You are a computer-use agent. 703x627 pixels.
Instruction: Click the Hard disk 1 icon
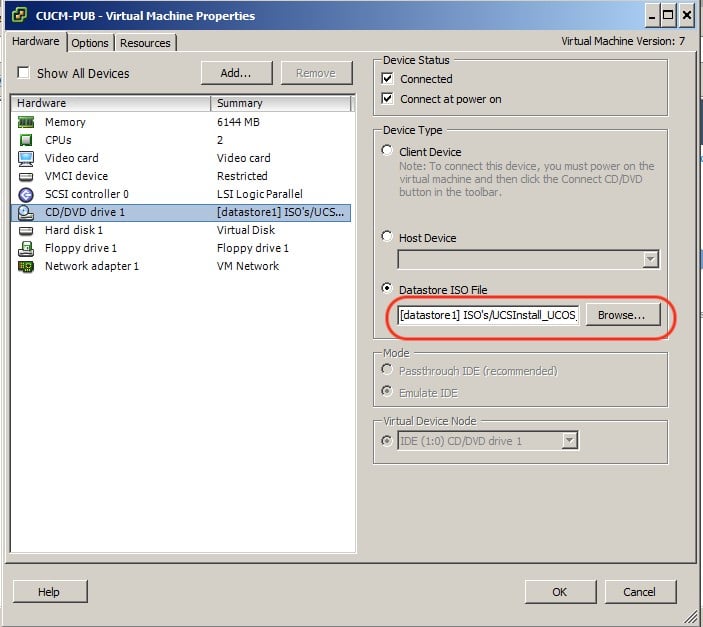coord(26,231)
